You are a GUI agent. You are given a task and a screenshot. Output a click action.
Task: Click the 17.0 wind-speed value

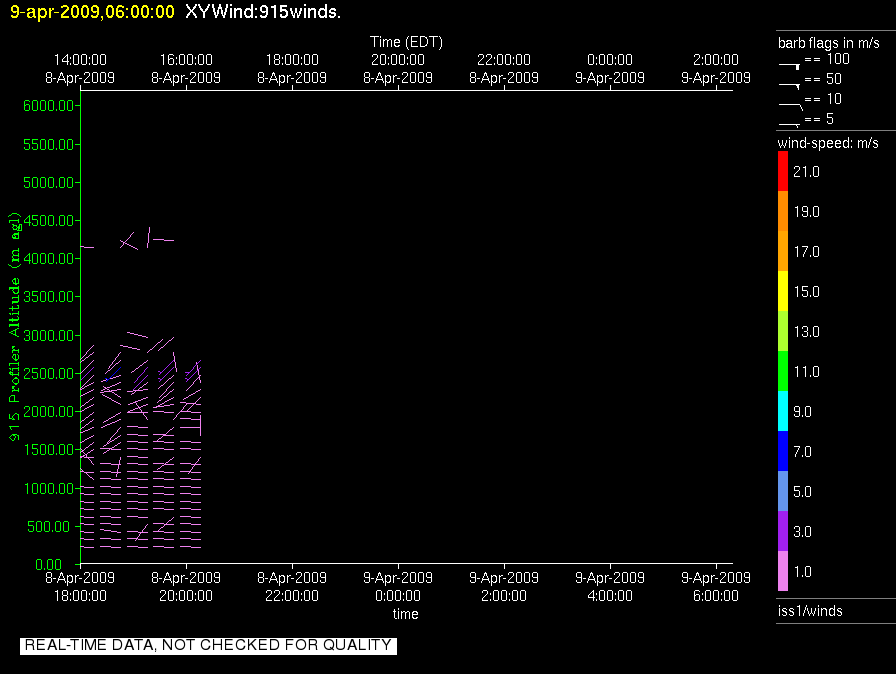[806, 252]
